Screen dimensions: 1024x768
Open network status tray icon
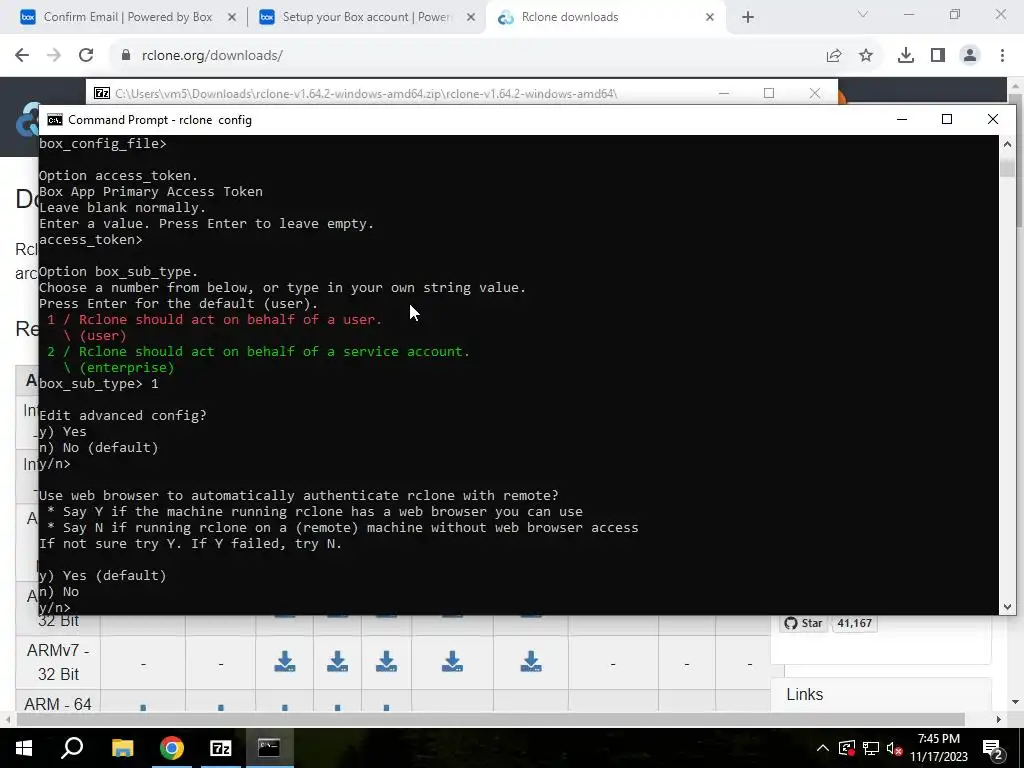tap(871, 748)
